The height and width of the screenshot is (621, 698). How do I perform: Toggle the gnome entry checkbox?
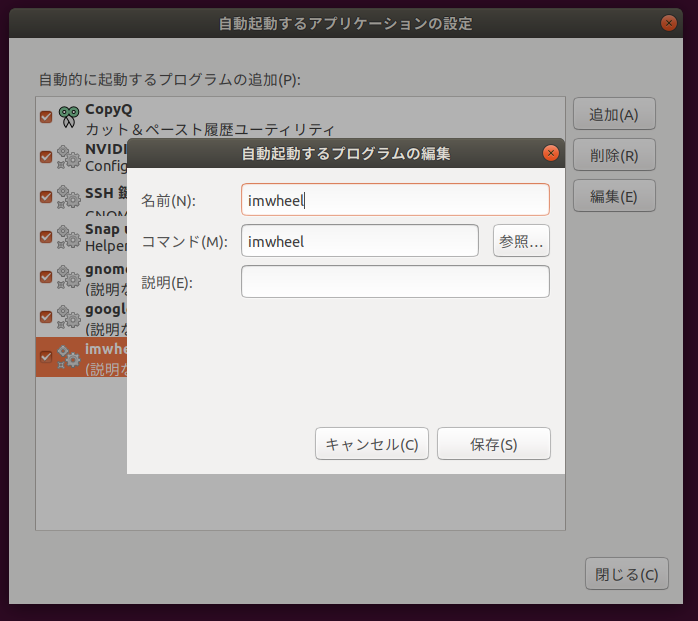click(x=46, y=277)
